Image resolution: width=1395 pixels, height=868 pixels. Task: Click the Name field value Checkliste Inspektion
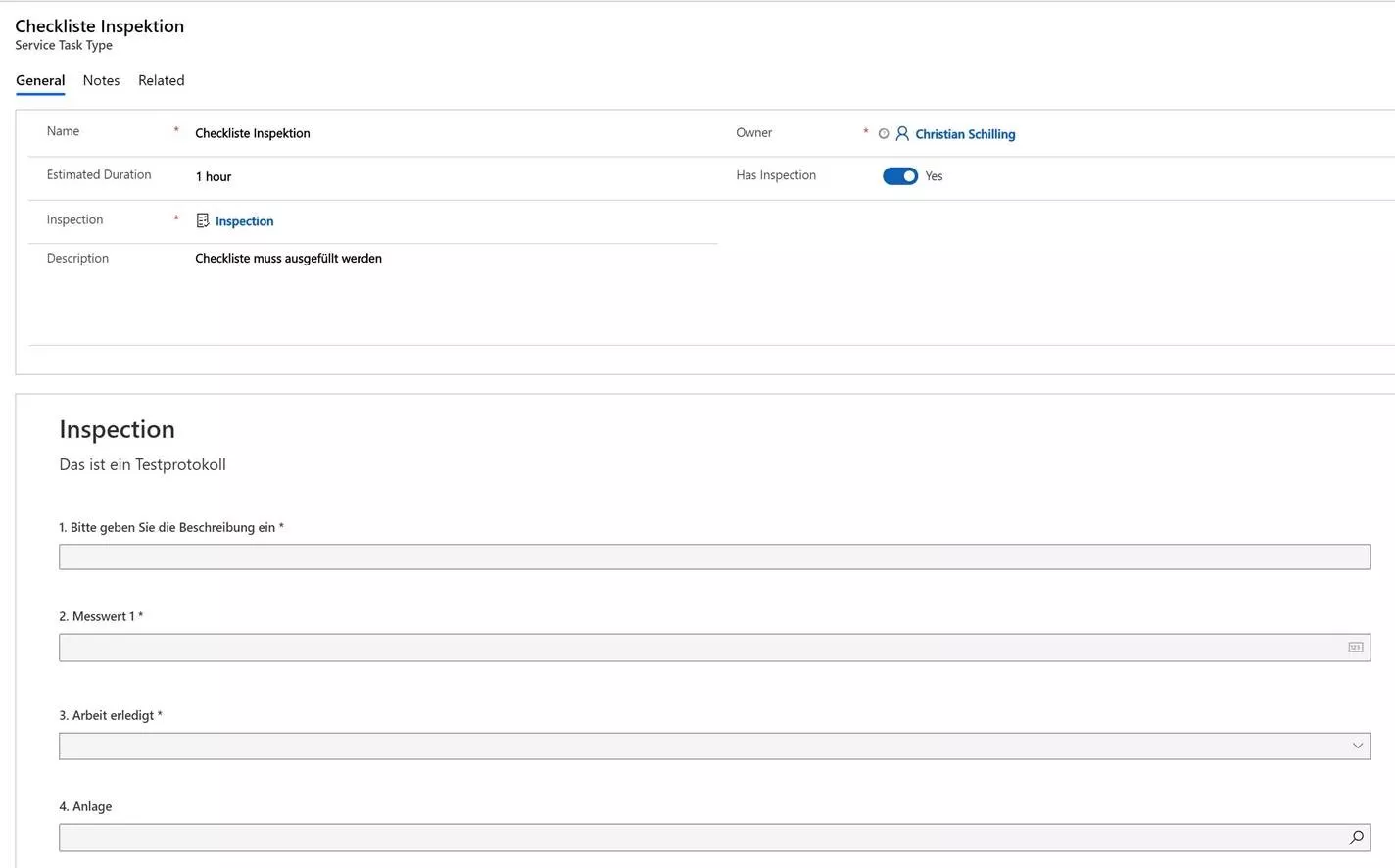coord(252,133)
